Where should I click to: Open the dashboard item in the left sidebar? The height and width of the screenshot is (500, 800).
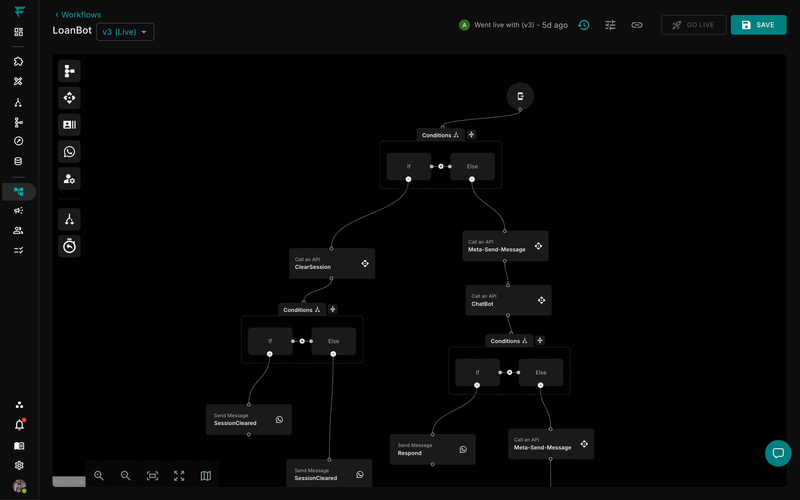coord(19,32)
